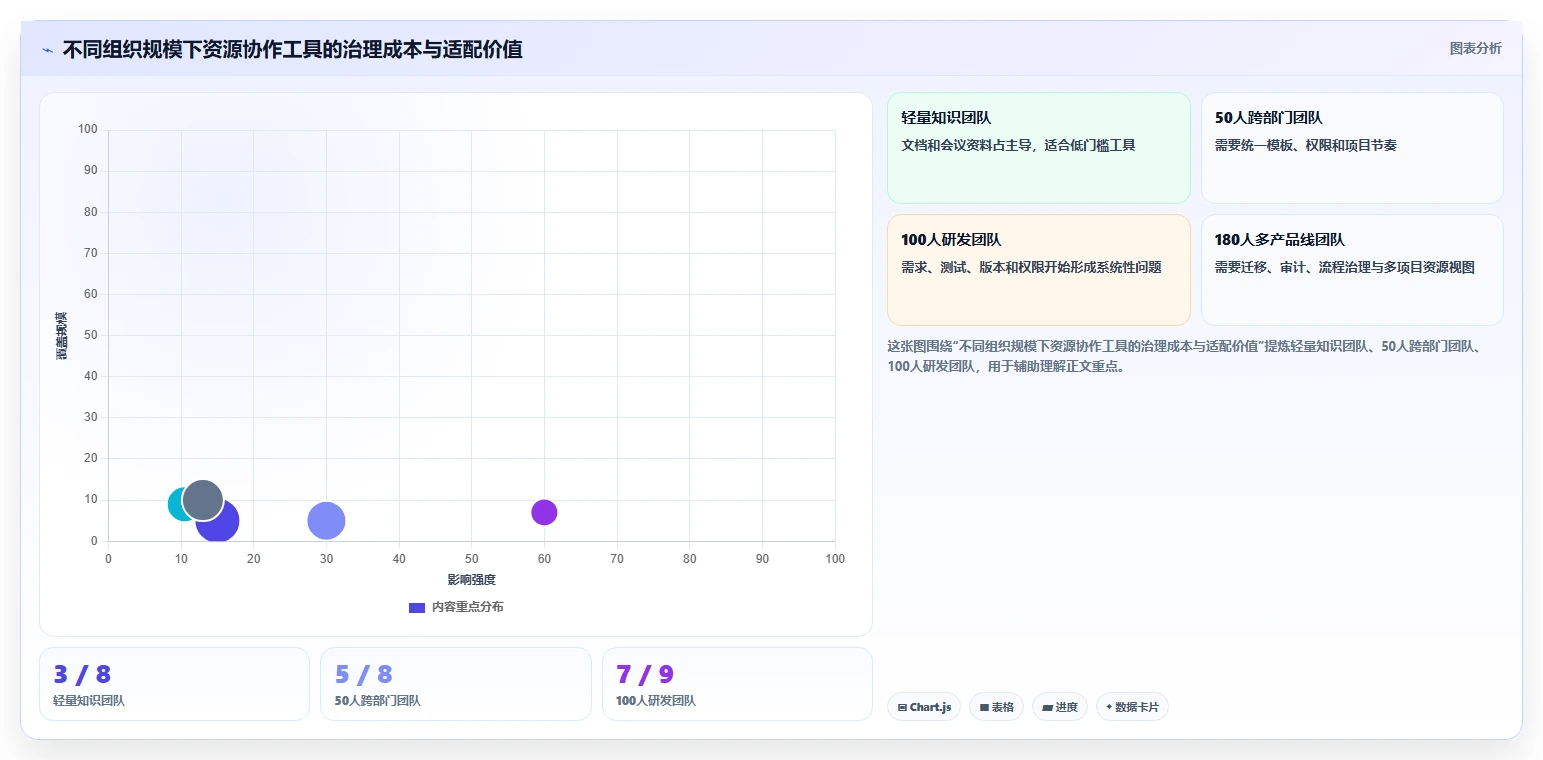Click the chart title 不同组织规模下资源协作工具的治理成本与适配价值
This screenshot has height=760, width=1543.
coord(292,49)
